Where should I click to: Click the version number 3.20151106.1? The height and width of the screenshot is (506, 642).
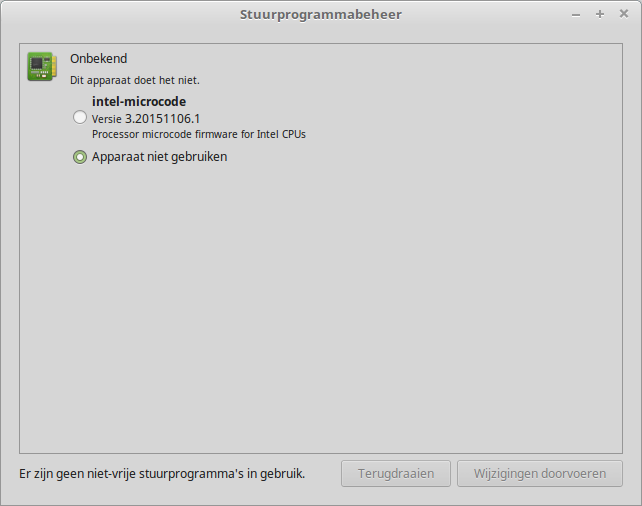[x=162, y=119]
